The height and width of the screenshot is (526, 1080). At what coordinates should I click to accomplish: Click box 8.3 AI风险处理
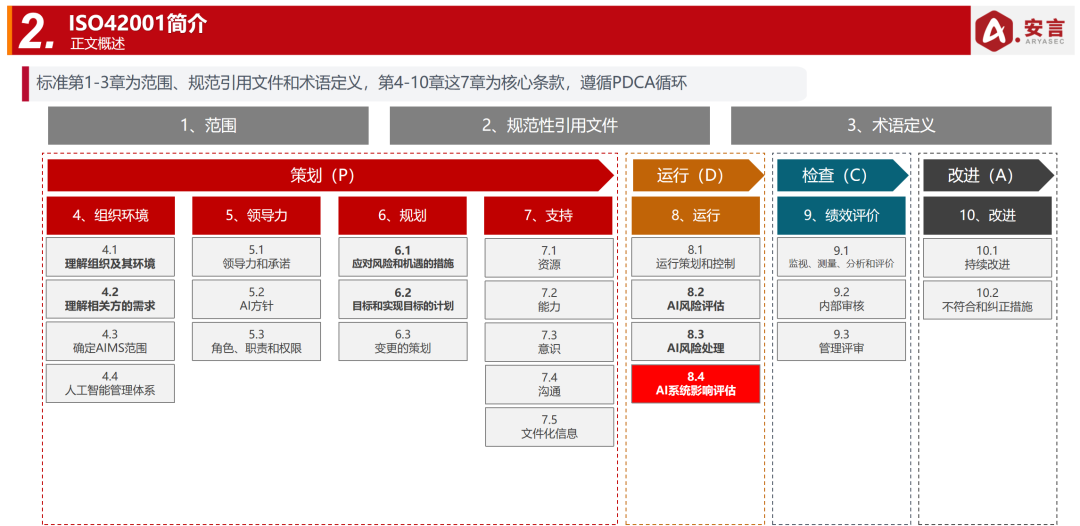(x=696, y=341)
